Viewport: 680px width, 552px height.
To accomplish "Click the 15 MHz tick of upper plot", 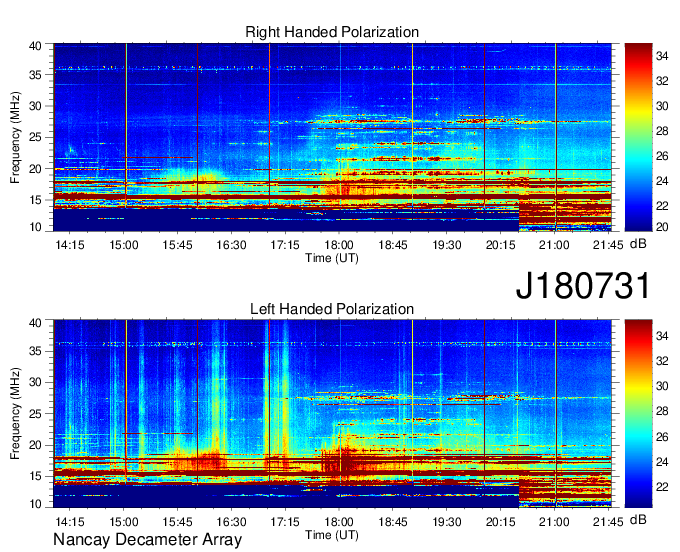I will (x=36, y=200).
